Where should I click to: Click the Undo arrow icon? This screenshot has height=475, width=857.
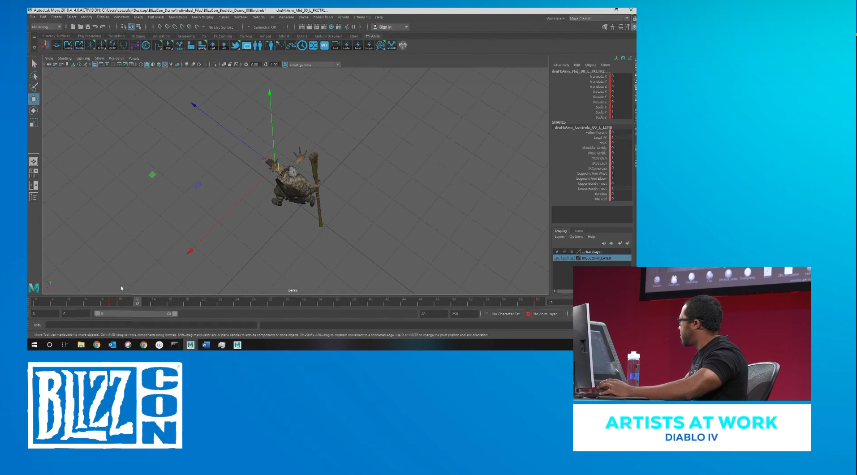tap(95, 27)
